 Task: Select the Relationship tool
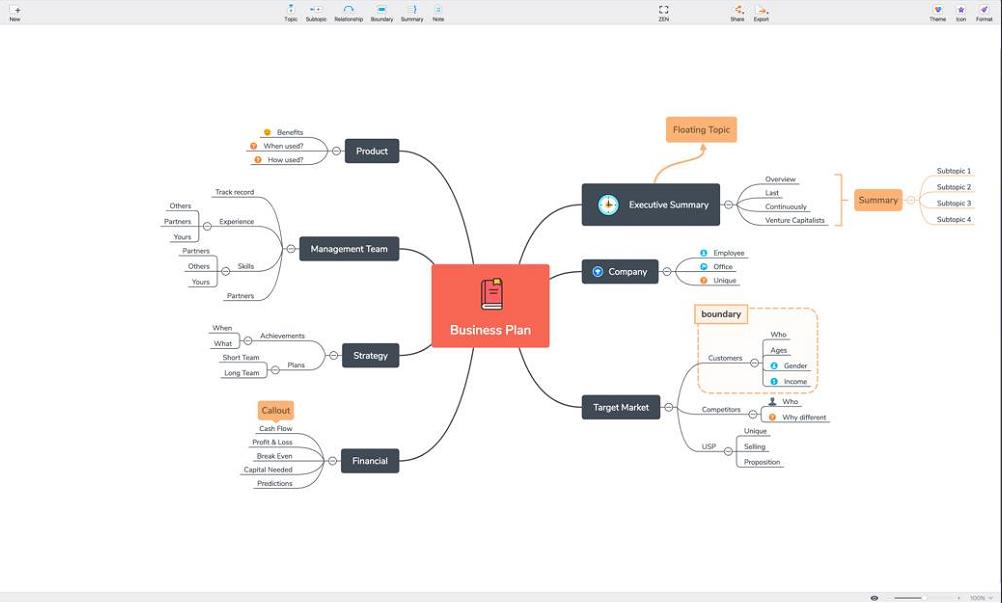(x=348, y=10)
